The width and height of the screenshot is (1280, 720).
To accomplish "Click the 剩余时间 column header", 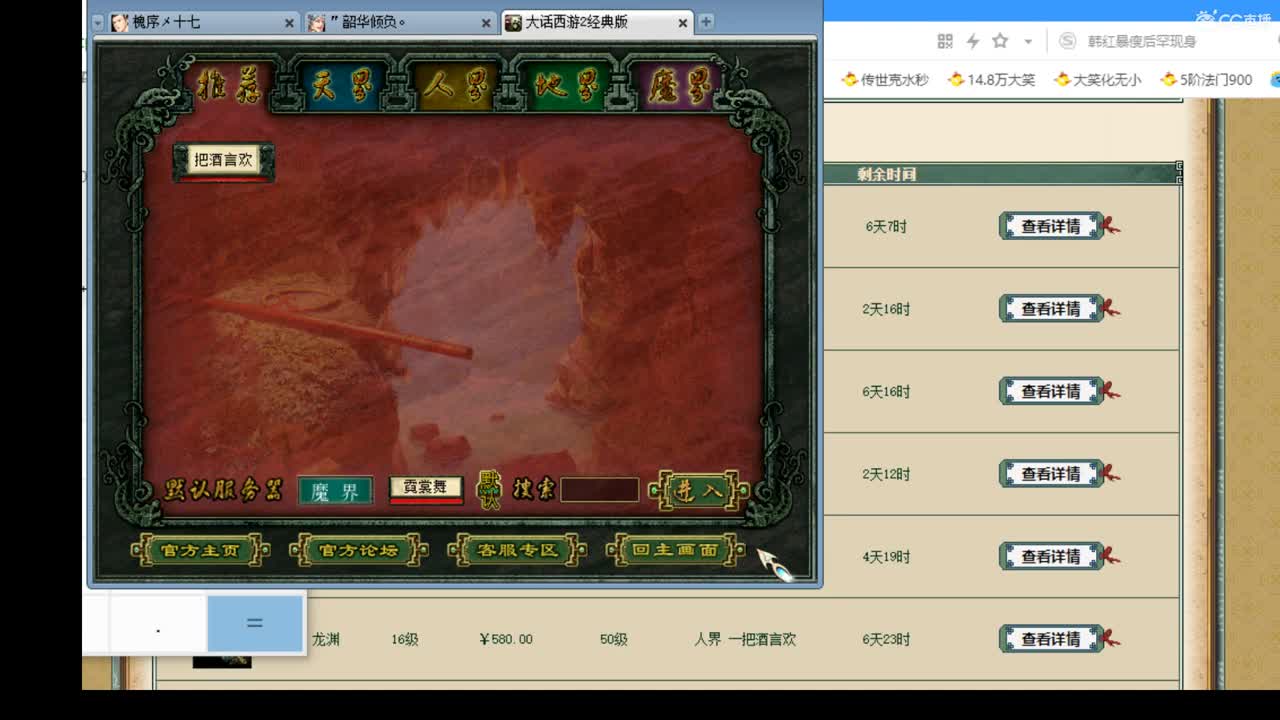I will 886,174.
